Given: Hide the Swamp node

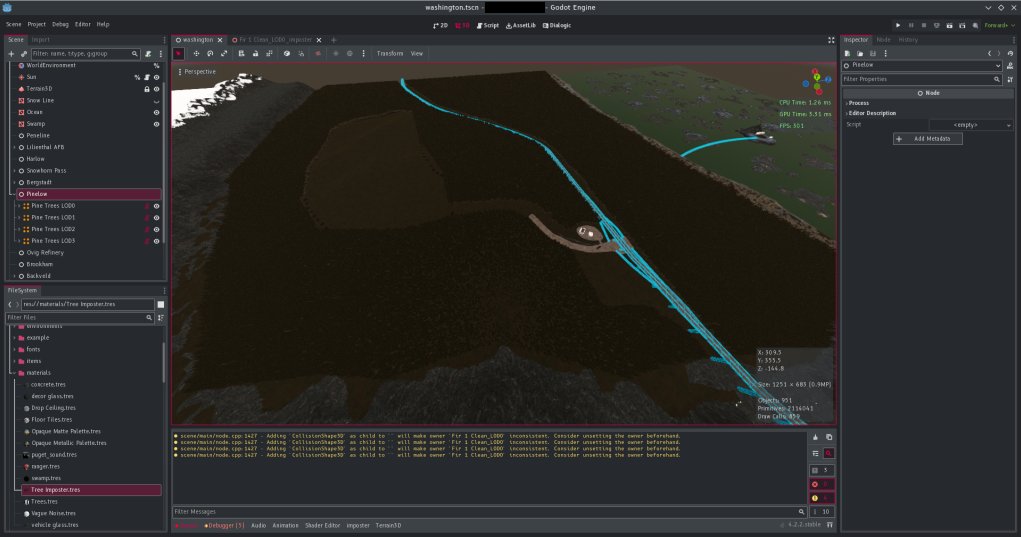Looking at the screenshot, I should pyautogui.click(x=156, y=124).
